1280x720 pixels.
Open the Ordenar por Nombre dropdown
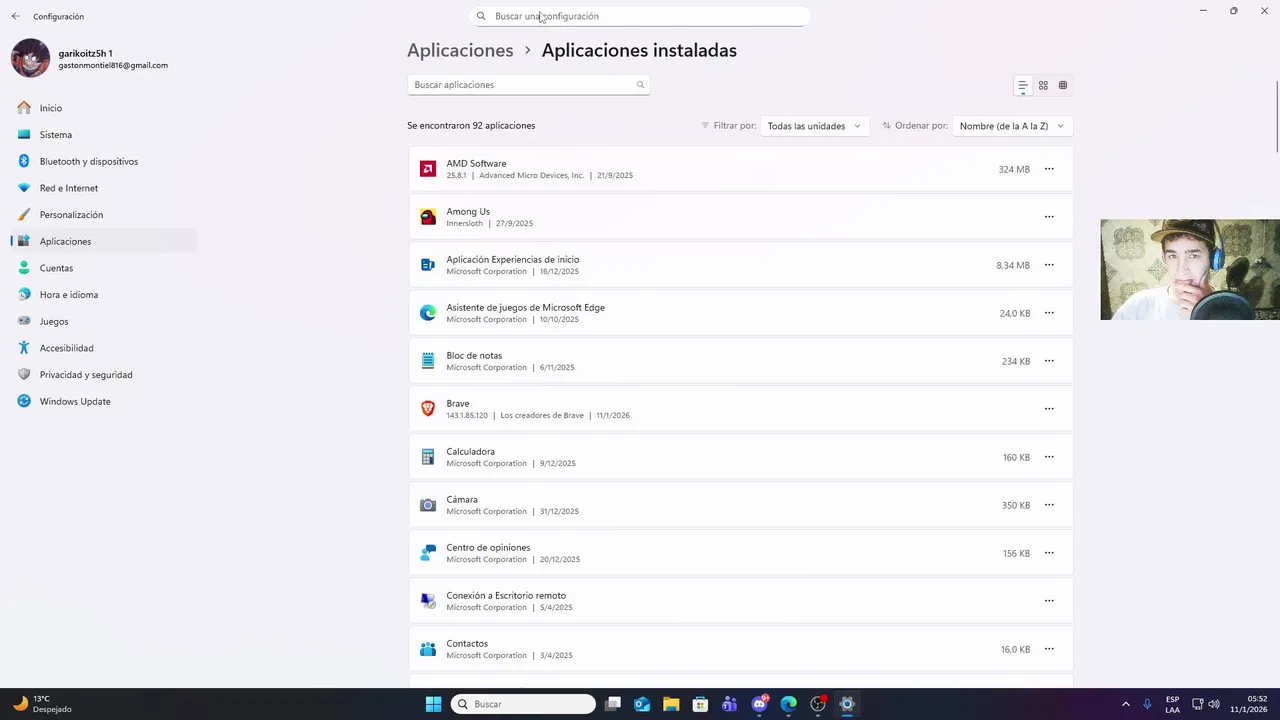(x=1012, y=126)
